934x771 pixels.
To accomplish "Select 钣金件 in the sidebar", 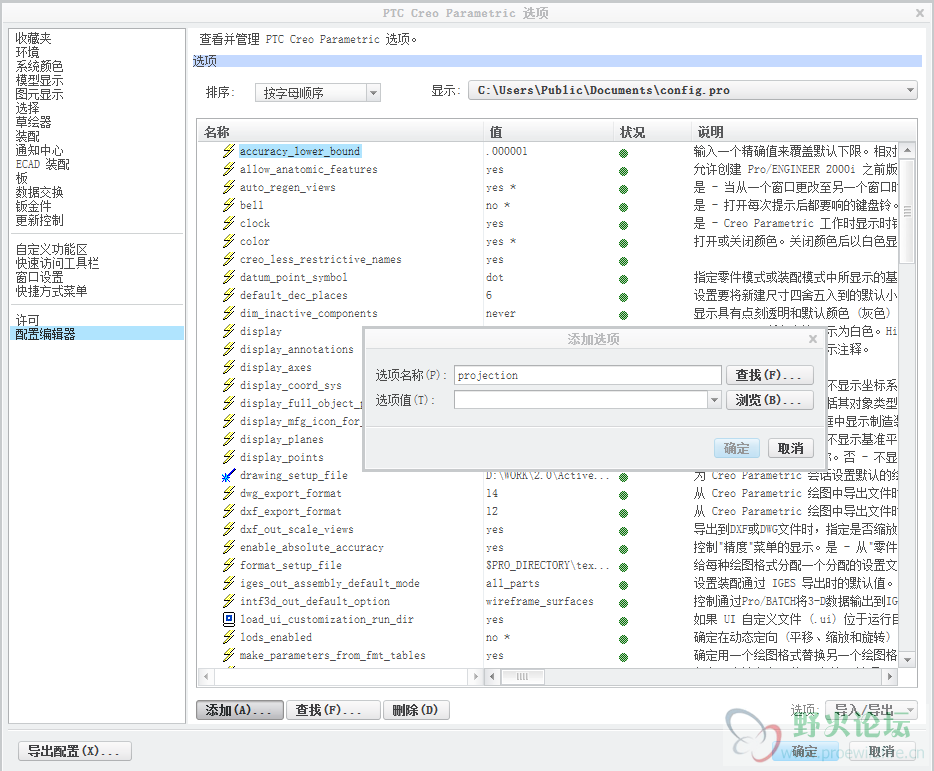I will (33, 206).
